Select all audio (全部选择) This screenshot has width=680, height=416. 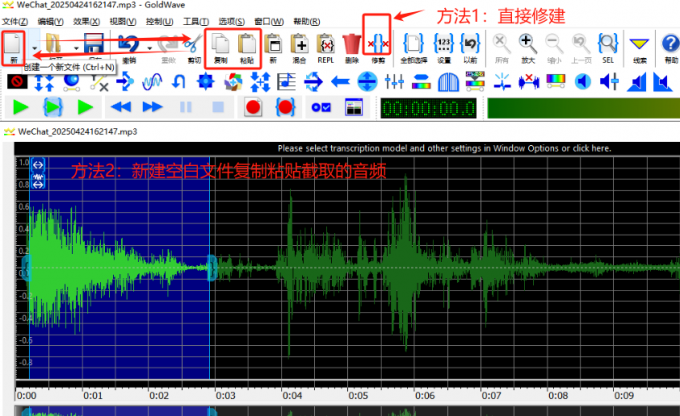coord(413,48)
